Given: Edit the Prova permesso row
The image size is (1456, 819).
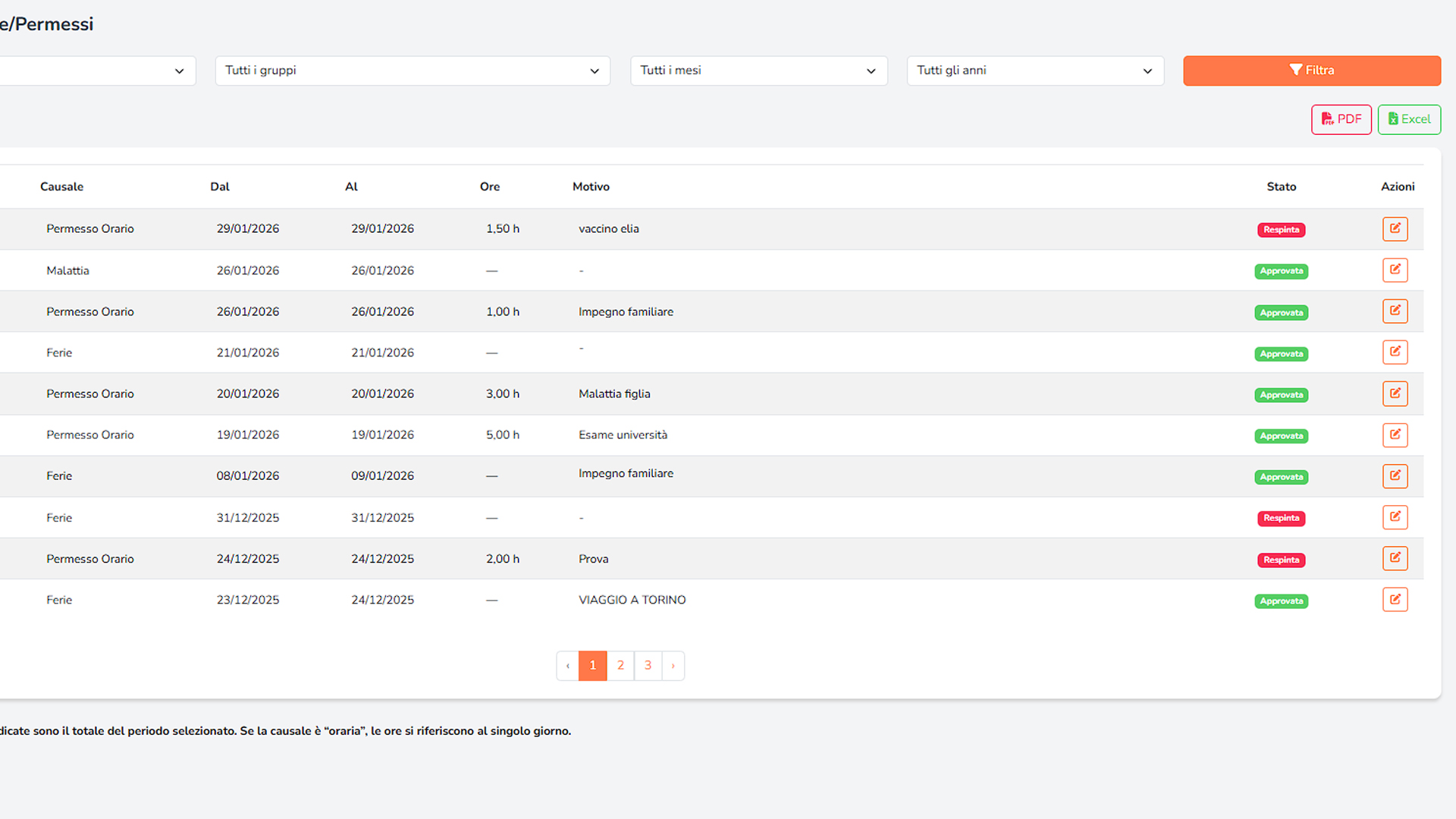Looking at the screenshot, I should pyautogui.click(x=1395, y=559).
